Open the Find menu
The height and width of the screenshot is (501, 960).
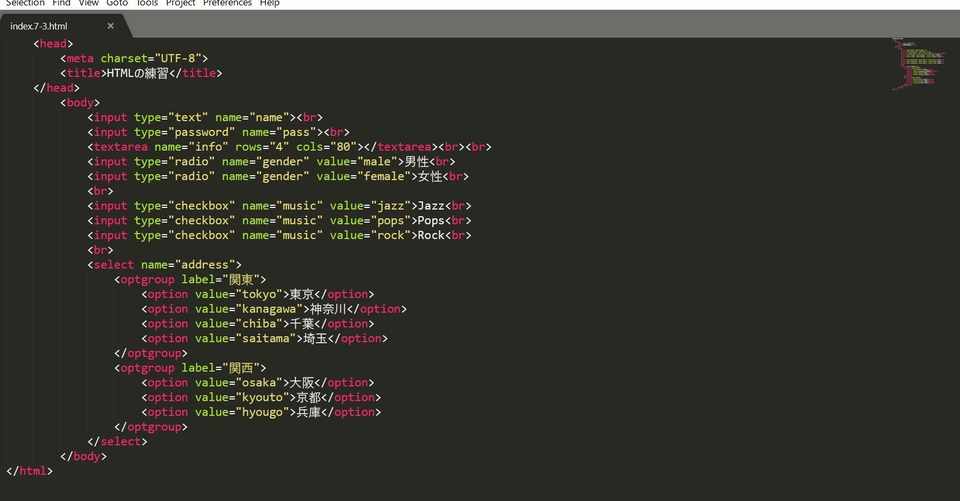coord(61,3)
